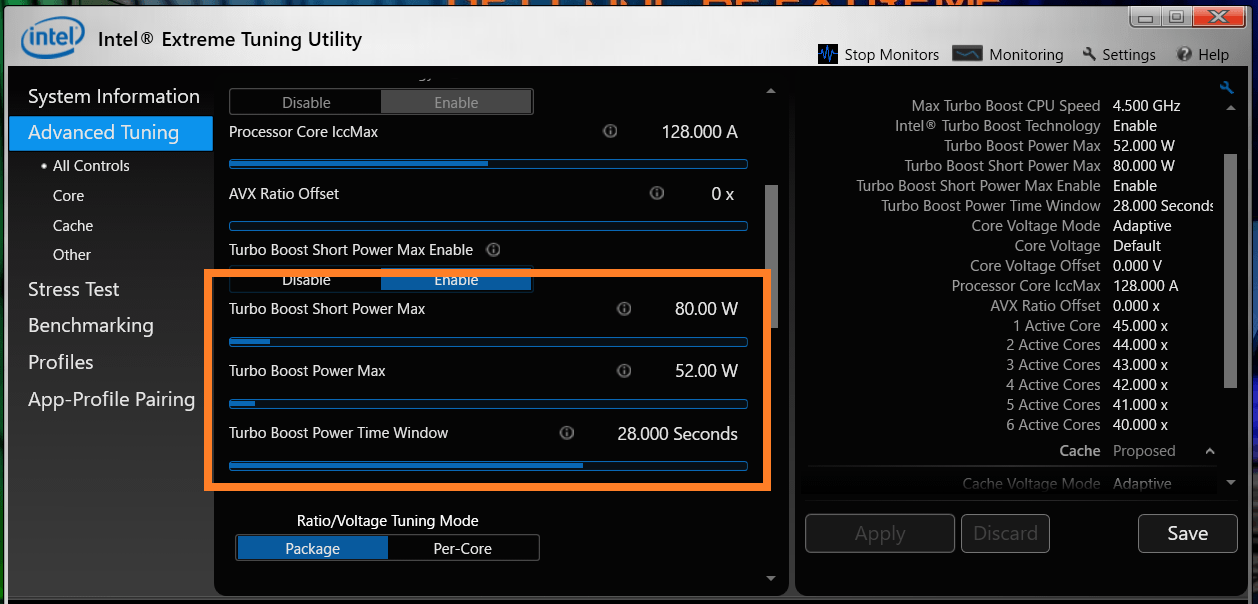Click the 52.00 W value field
Viewport: 1258px width, 604px height.
tap(707, 371)
